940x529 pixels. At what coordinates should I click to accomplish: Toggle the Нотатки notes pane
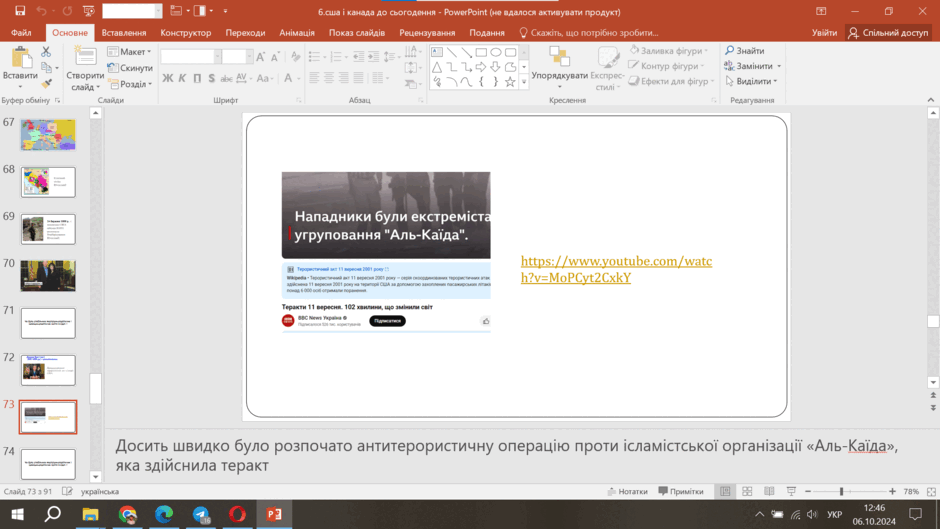coord(628,491)
